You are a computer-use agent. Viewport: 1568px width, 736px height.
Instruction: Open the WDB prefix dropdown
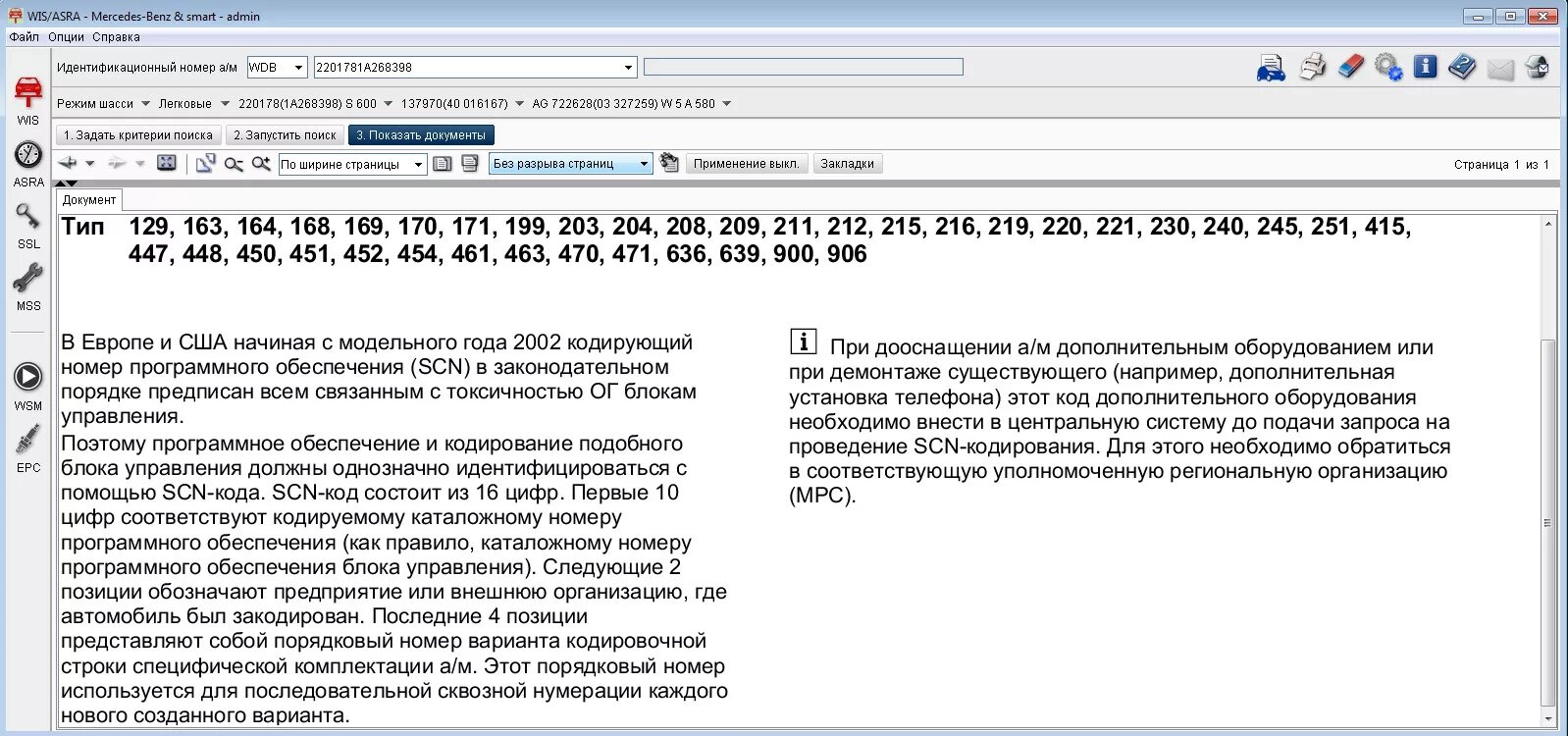tap(299, 68)
